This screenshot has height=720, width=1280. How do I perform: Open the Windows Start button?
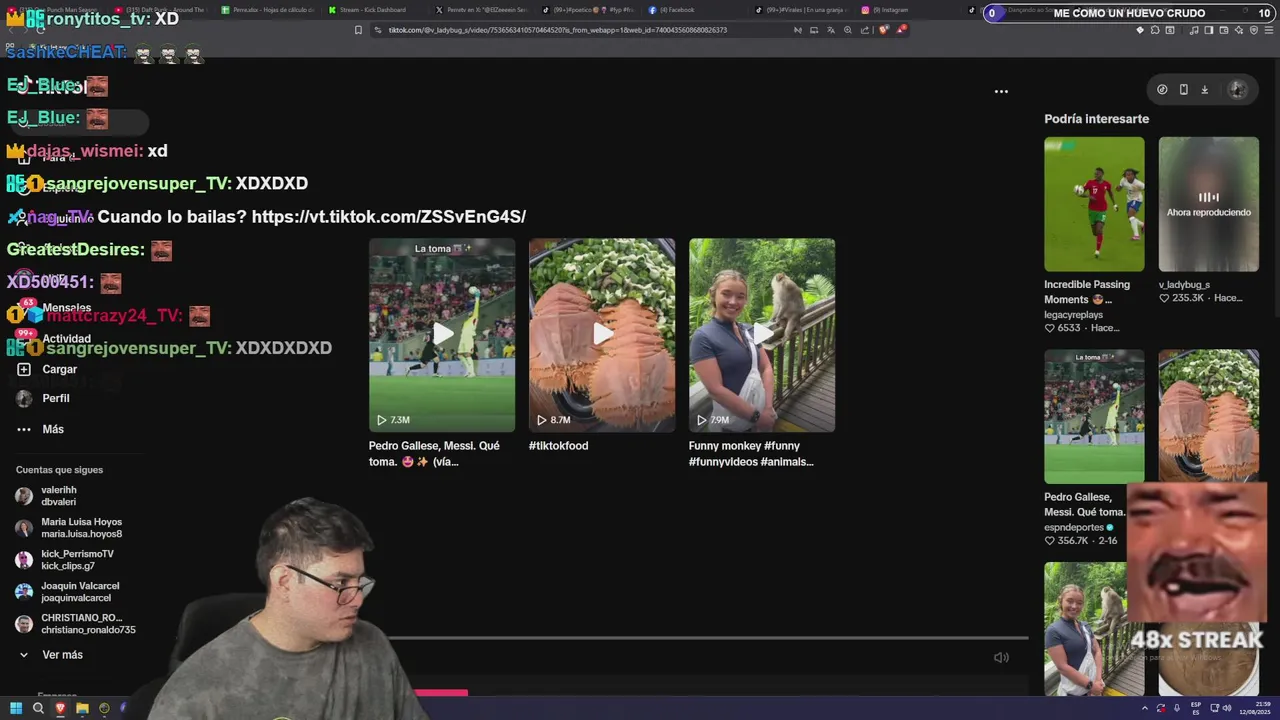[x=16, y=708]
